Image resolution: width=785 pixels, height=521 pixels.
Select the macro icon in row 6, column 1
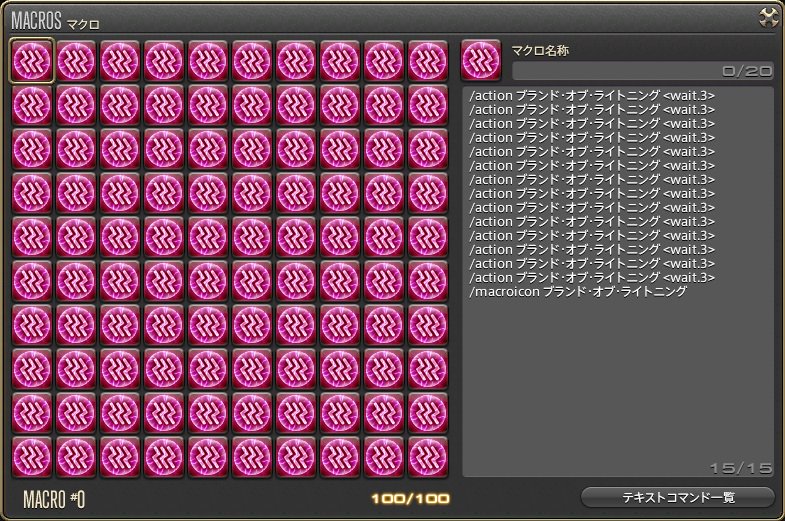[x=32, y=281]
